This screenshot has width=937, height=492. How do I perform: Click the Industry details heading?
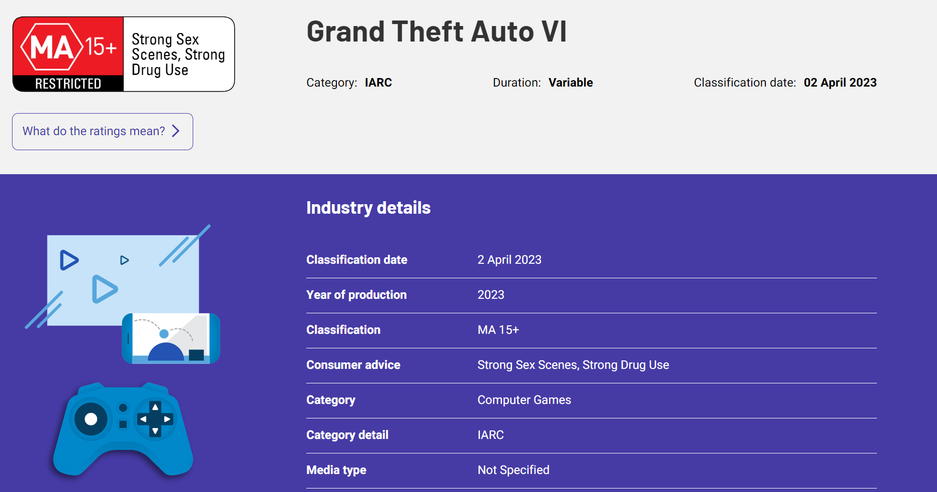(x=368, y=208)
